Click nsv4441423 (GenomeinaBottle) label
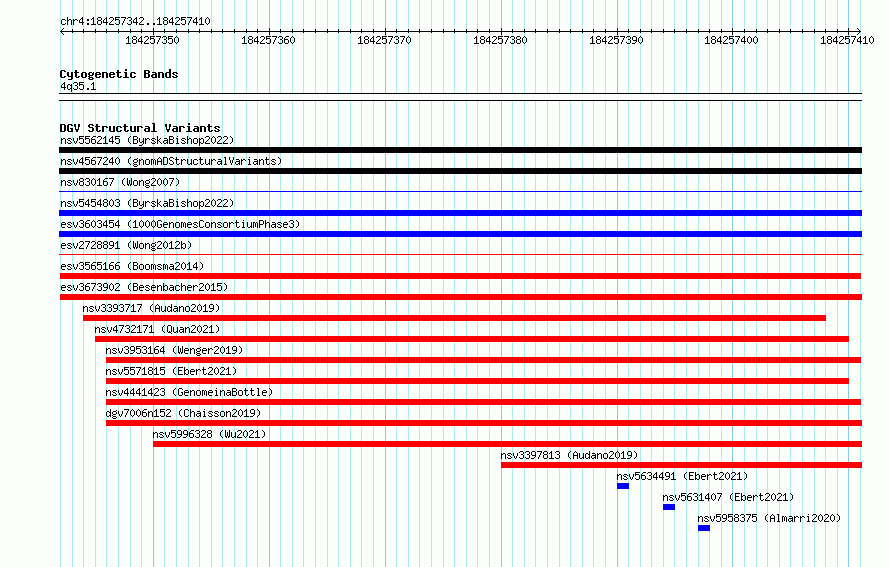This screenshot has width=890, height=567. pyautogui.click(x=189, y=392)
